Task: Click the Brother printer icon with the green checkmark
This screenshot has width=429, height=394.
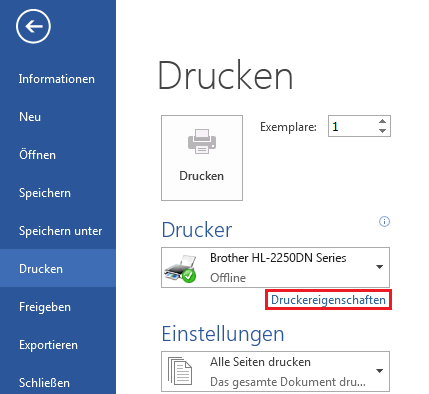Action: (180, 269)
